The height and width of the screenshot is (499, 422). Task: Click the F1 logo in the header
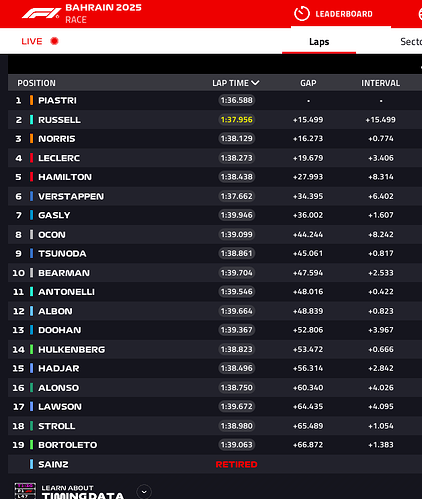pyautogui.click(x=41, y=13)
